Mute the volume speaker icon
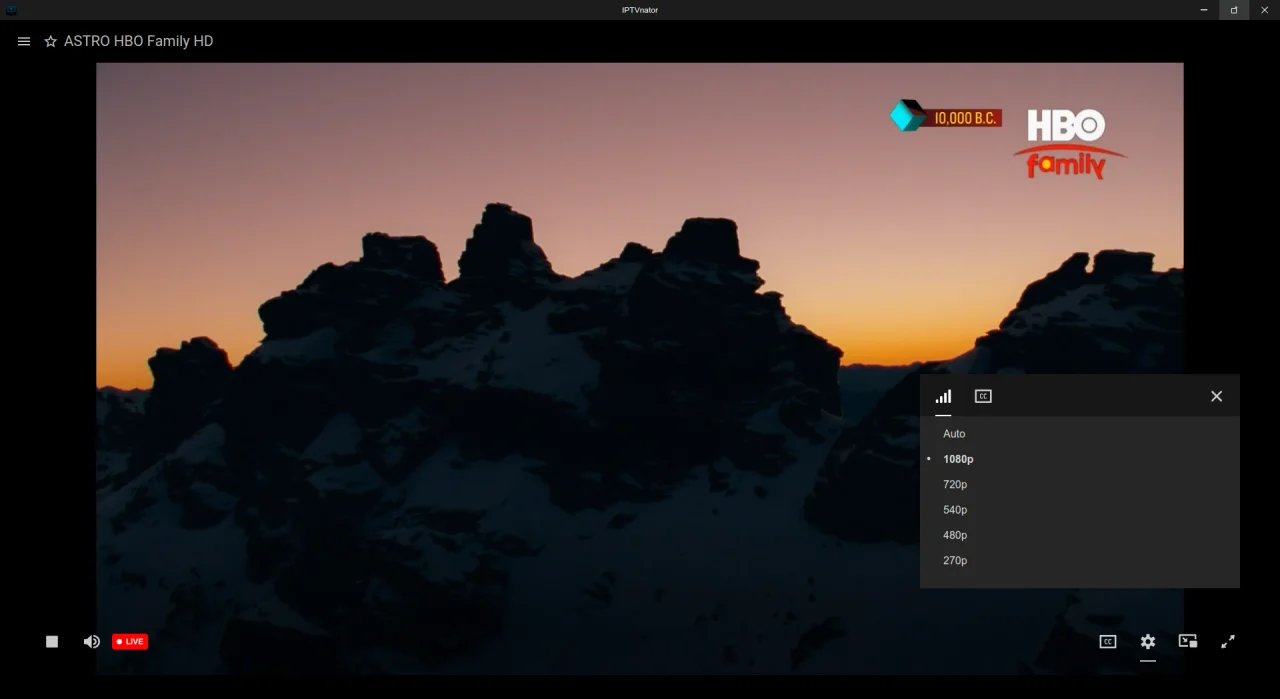Image resolution: width=1280 pixels, height=699 pixels. coord(91,642)
